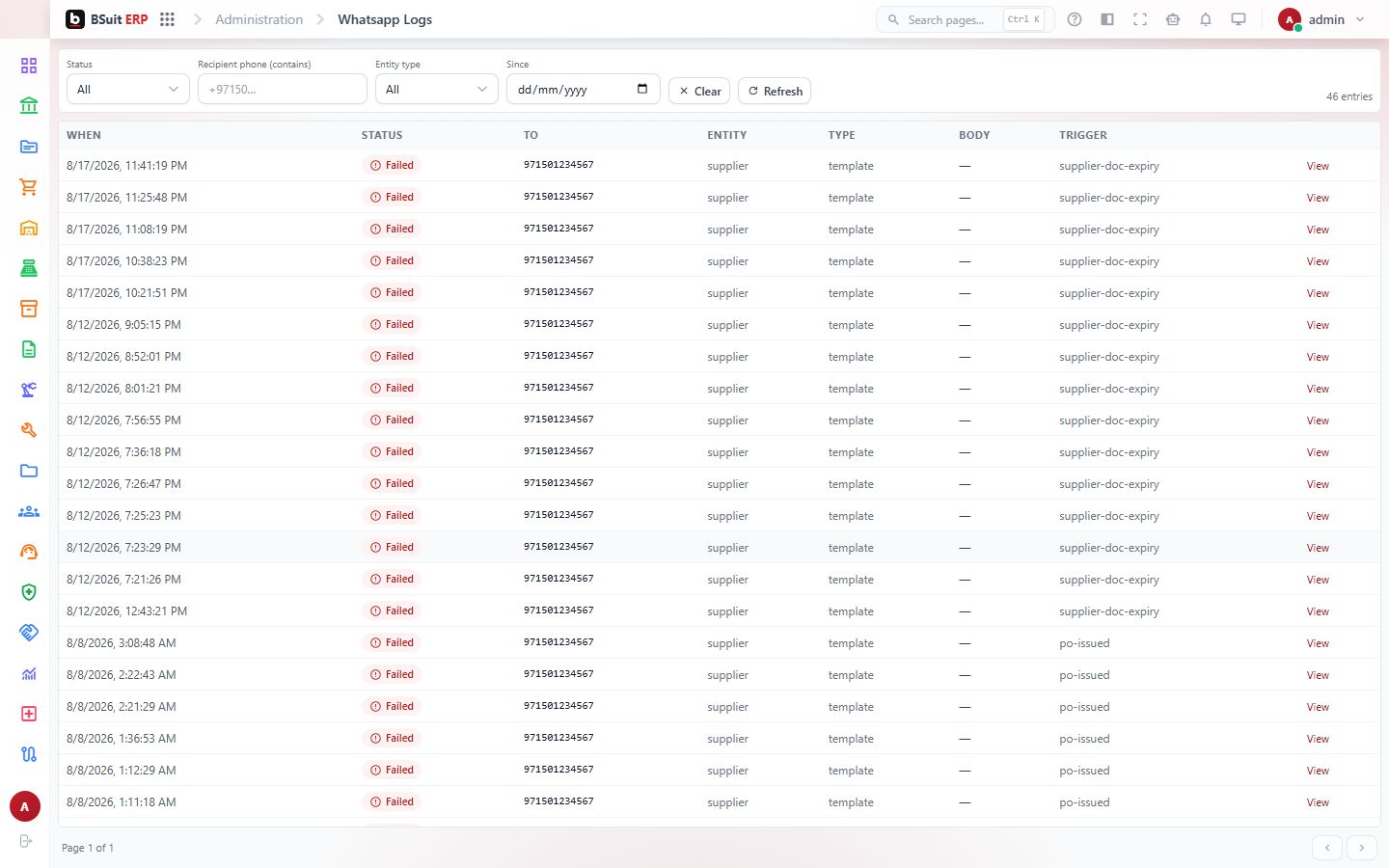Open the Since date calendar picker

642,89
